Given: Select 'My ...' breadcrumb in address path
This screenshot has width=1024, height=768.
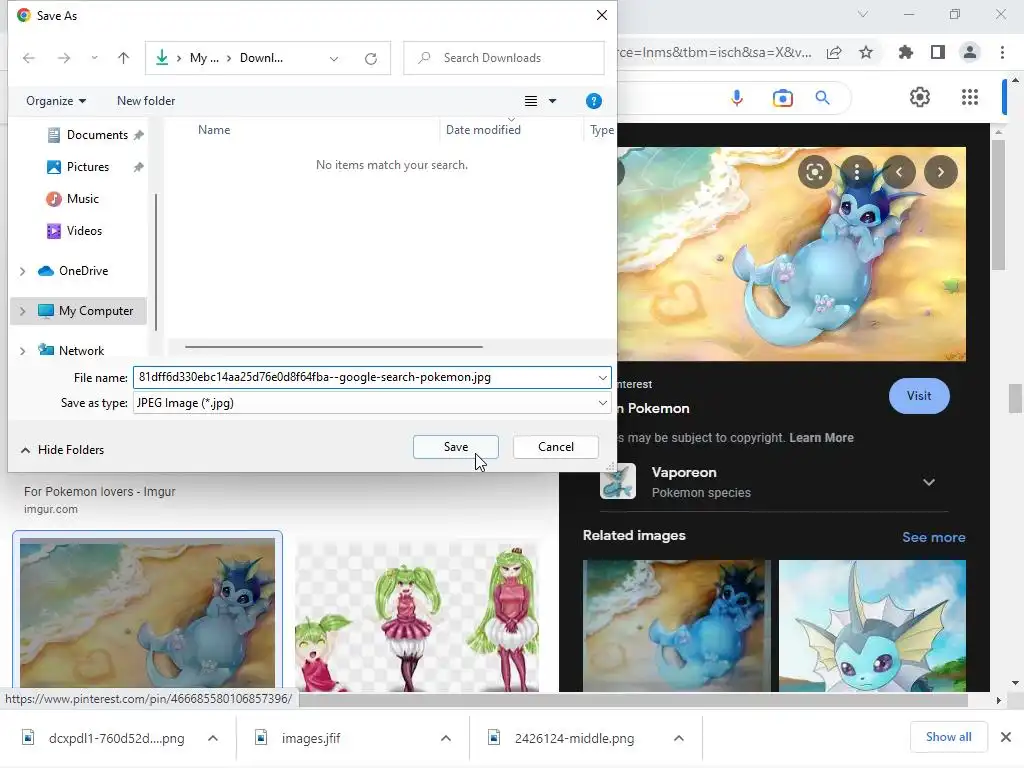Looking at the screenshot, I should click(x=204, y=58).
